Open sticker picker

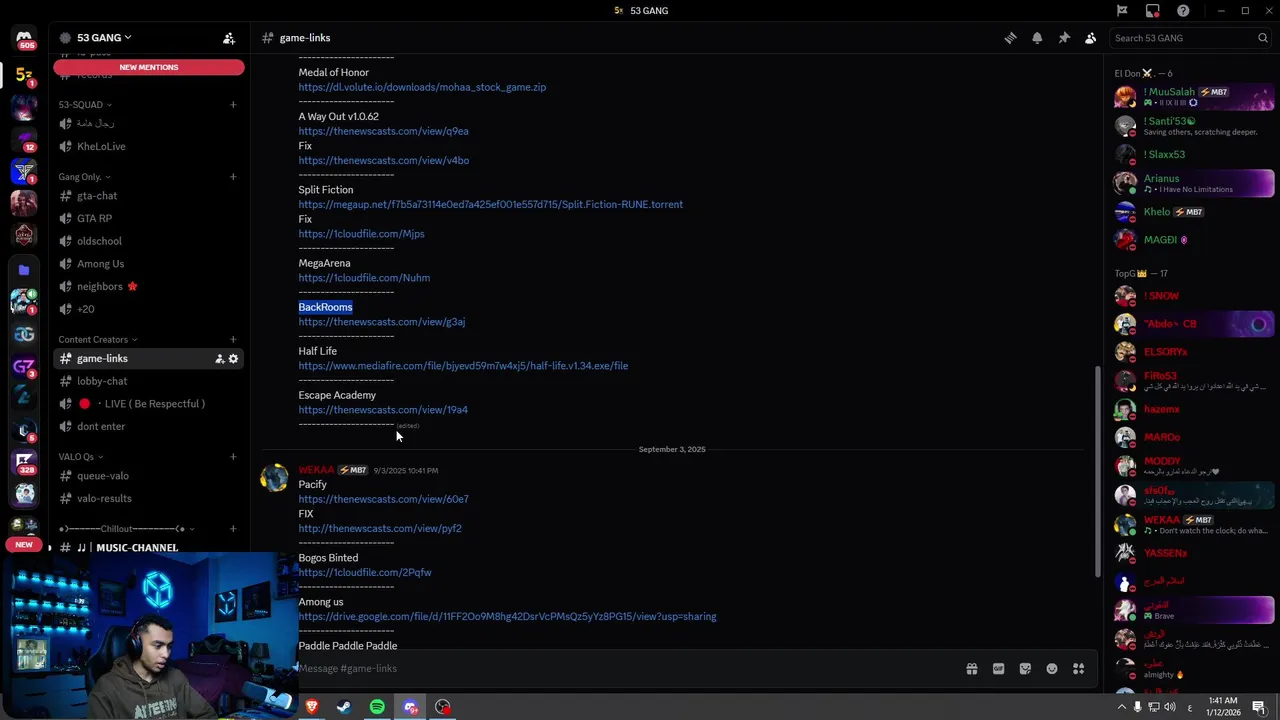pos(1025,669)
